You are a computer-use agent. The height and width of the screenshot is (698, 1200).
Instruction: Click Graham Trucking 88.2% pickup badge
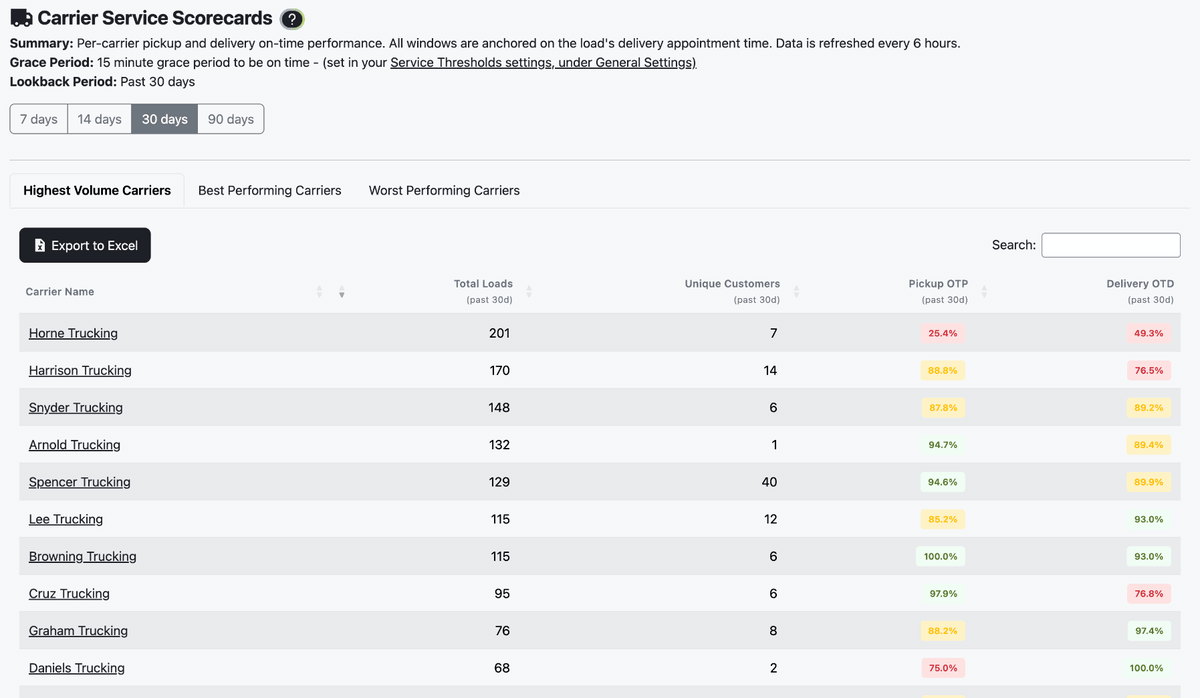943,631
